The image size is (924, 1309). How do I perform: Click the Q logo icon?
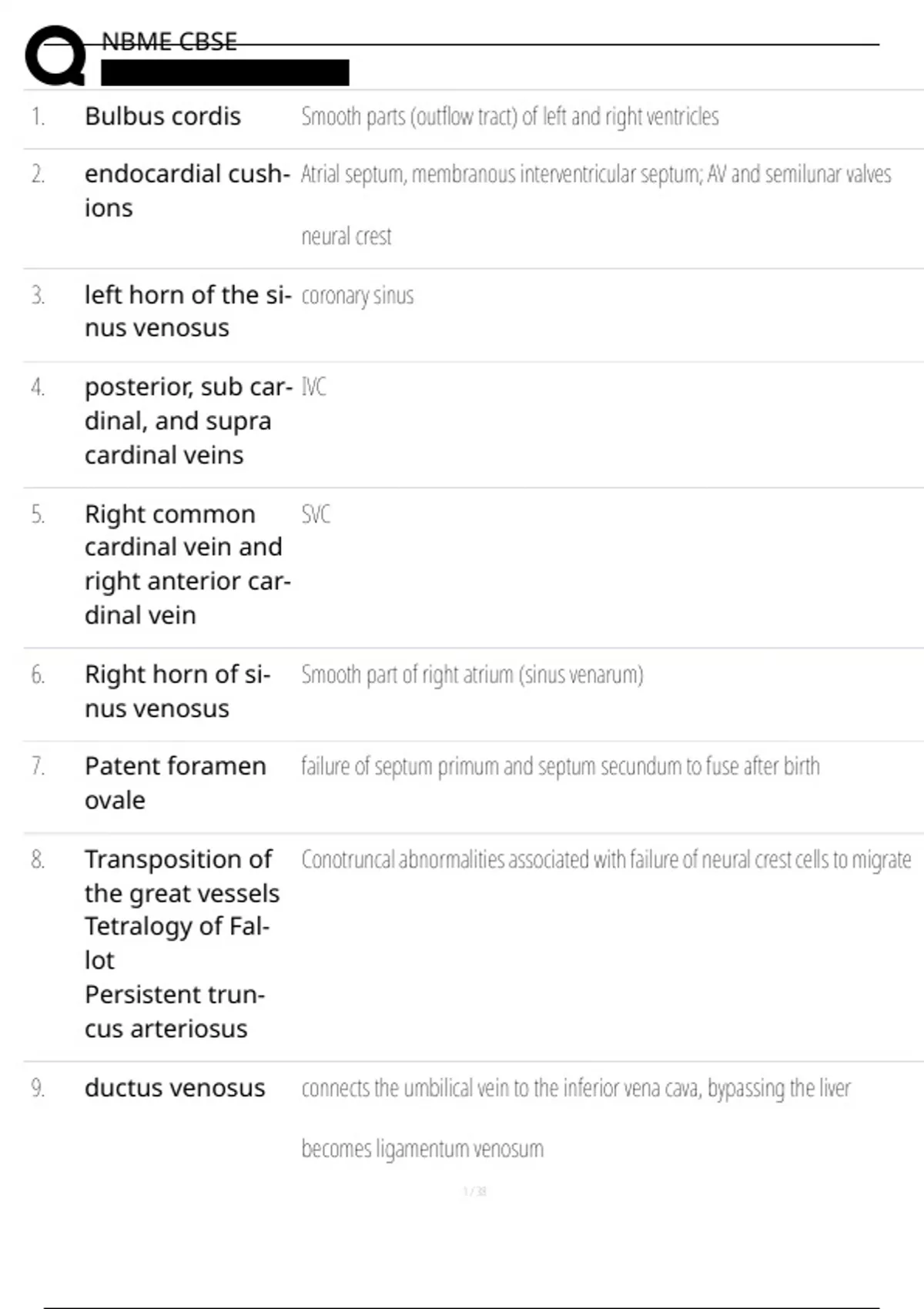(55, 55)
